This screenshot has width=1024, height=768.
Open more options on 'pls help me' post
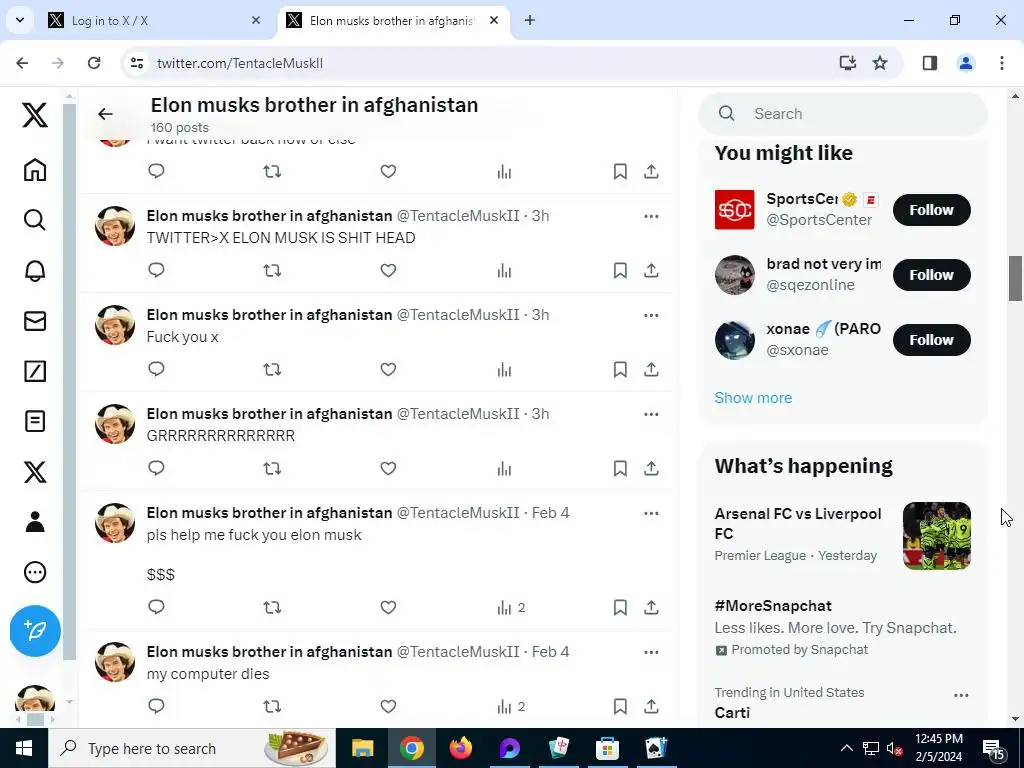651,513
